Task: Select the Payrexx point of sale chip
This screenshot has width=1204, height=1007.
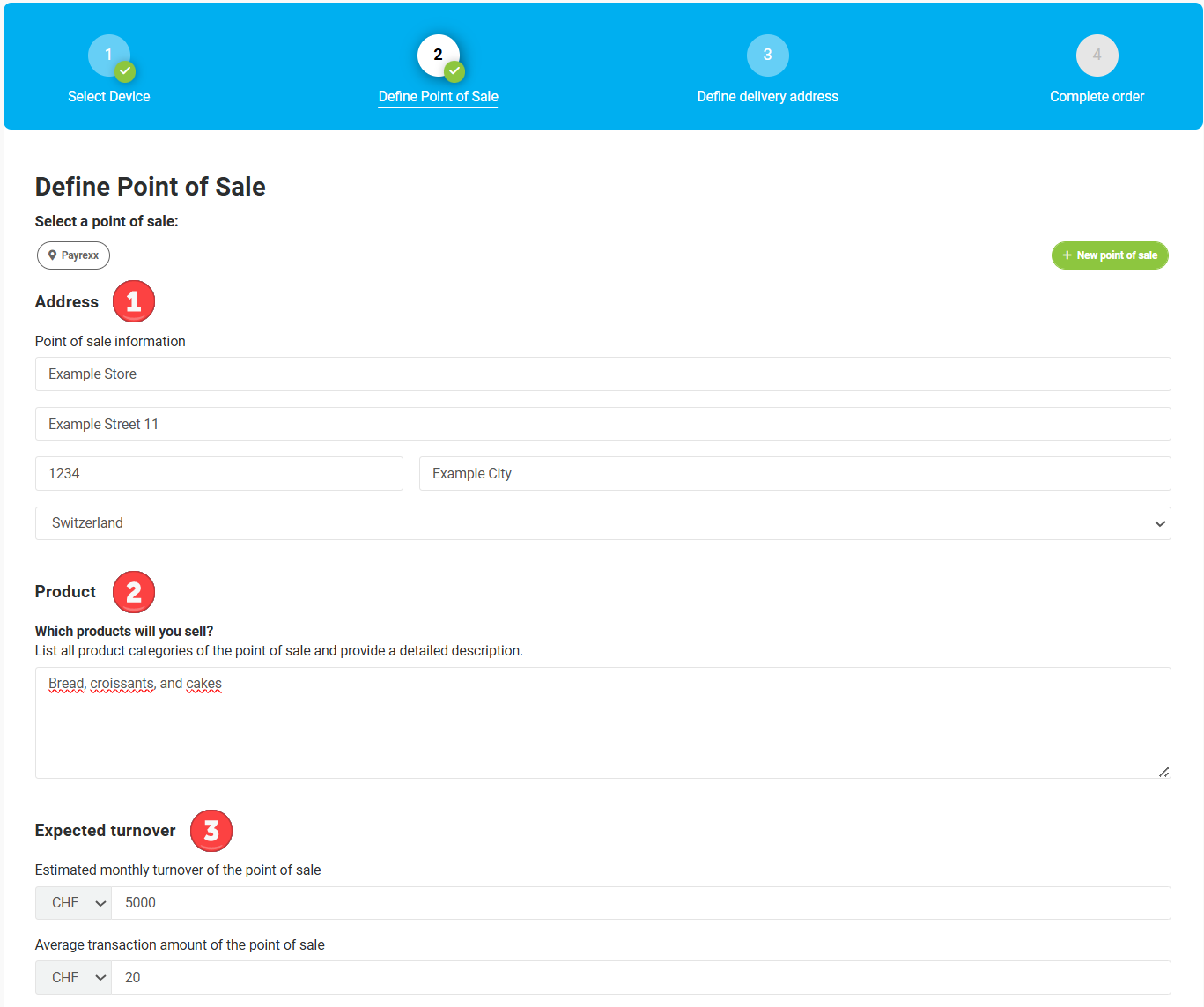Action: coord(73,255)
